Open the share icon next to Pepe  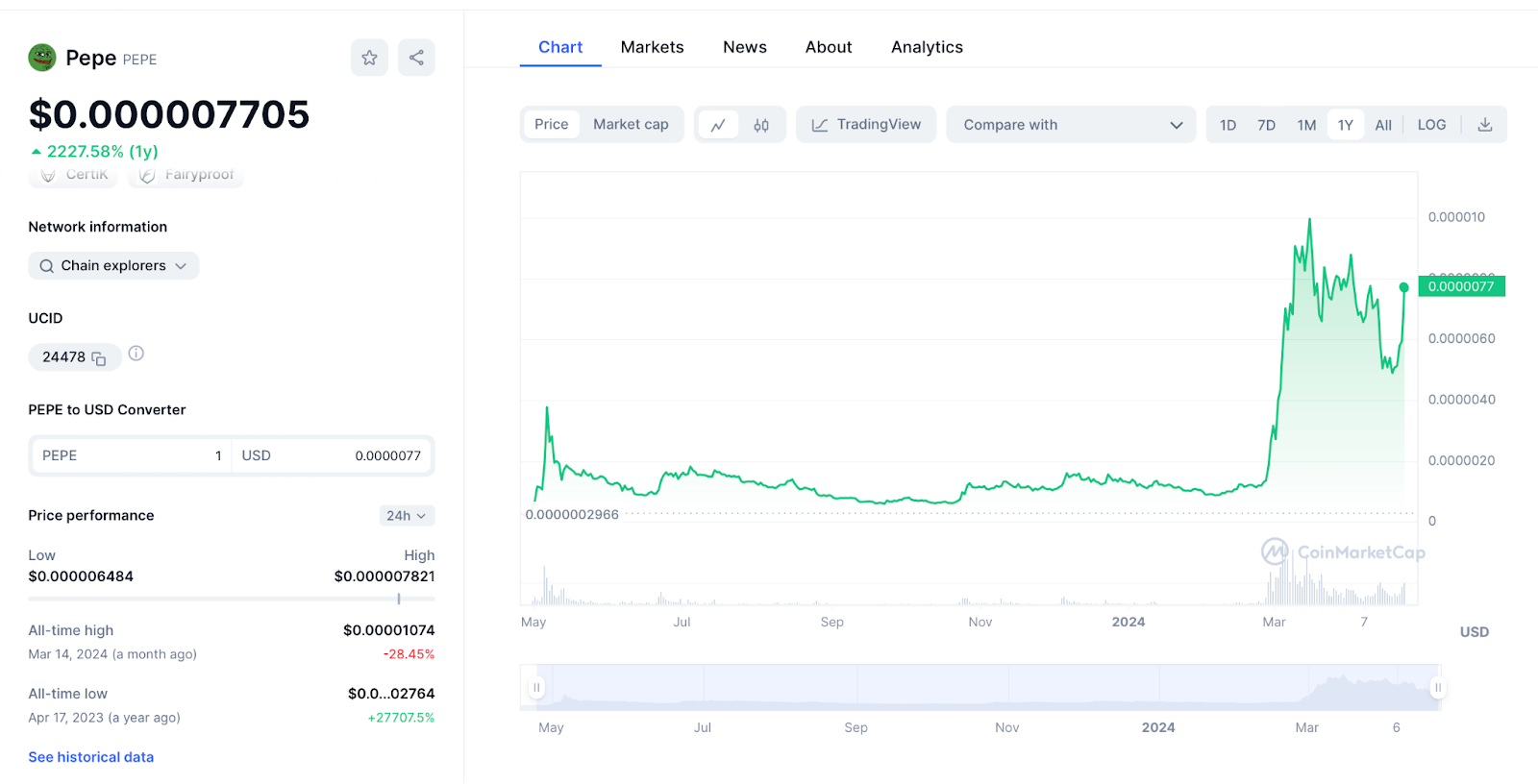point(416,58)
